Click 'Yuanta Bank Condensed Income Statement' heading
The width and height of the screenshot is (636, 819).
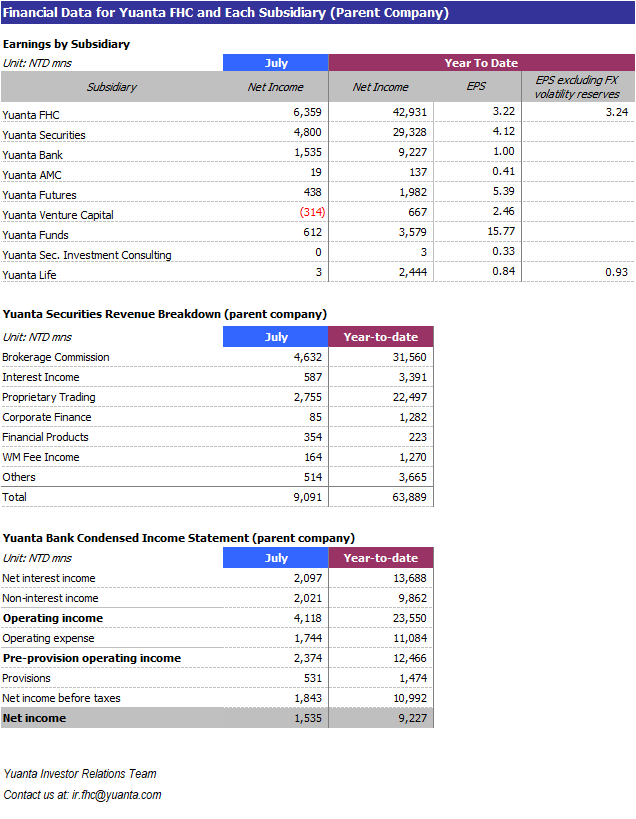pos(179,538)
